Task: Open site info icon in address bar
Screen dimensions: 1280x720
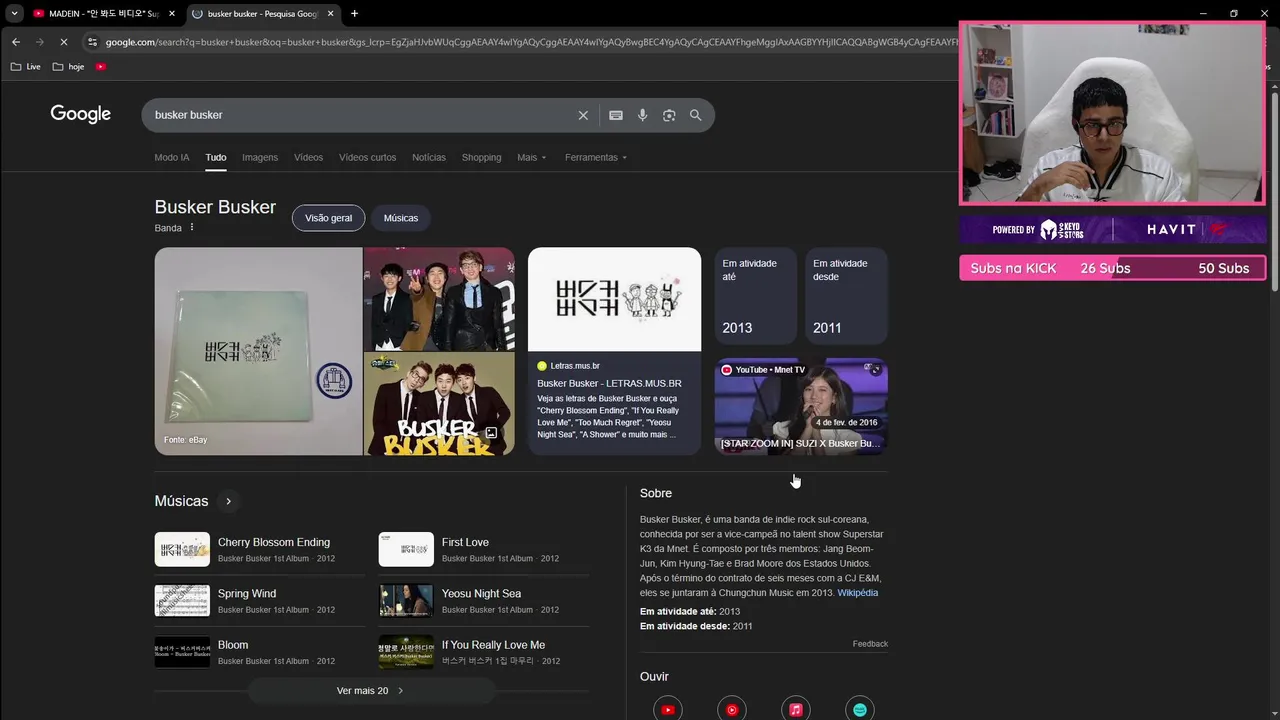Action: 92,42
